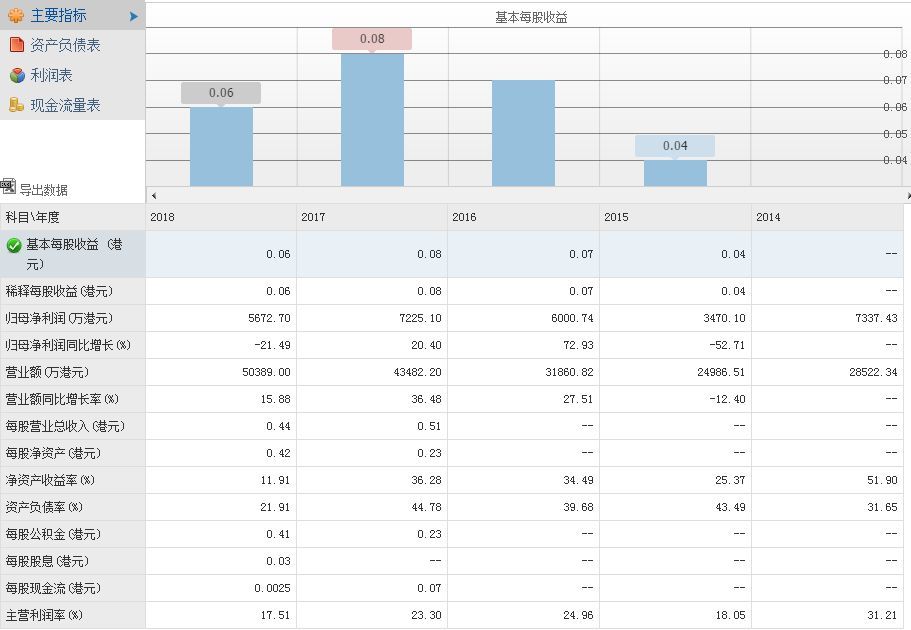Open the 利润表 menu item
Image resolution: width=911 pixels, height=630 pixels.
click(51, 75)
